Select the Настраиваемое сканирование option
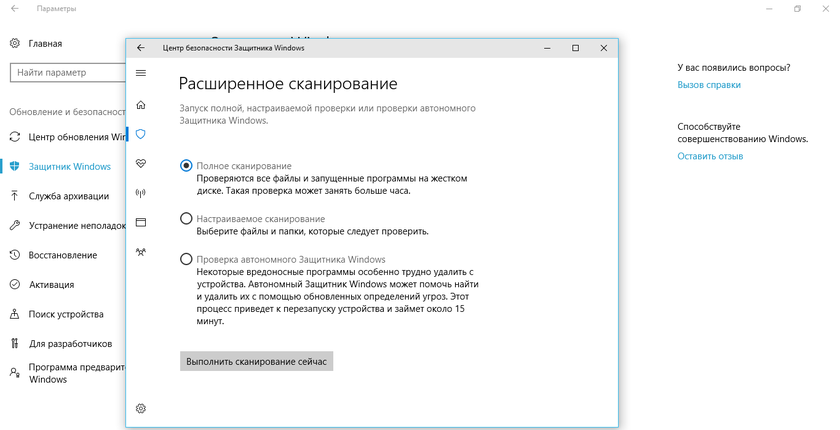This screenshot has height=430, width=840. 186,218
